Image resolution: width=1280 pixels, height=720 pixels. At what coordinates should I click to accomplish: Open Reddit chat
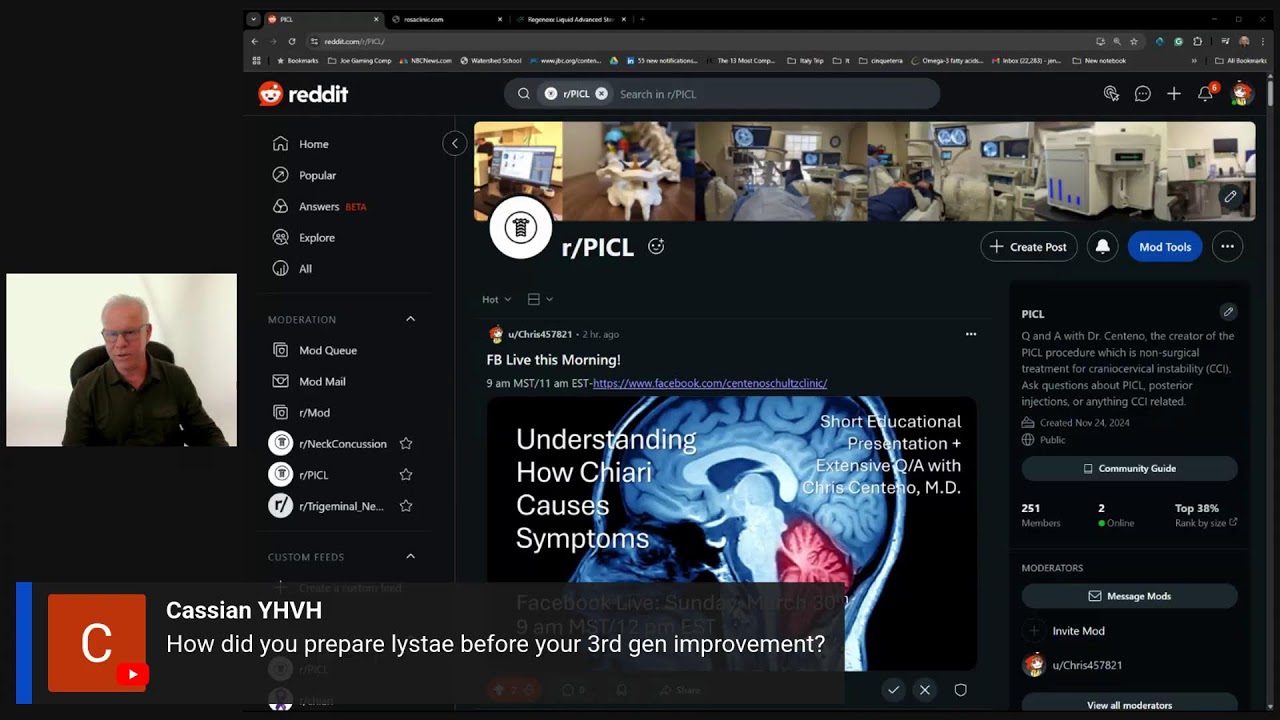click(1142, 94)
